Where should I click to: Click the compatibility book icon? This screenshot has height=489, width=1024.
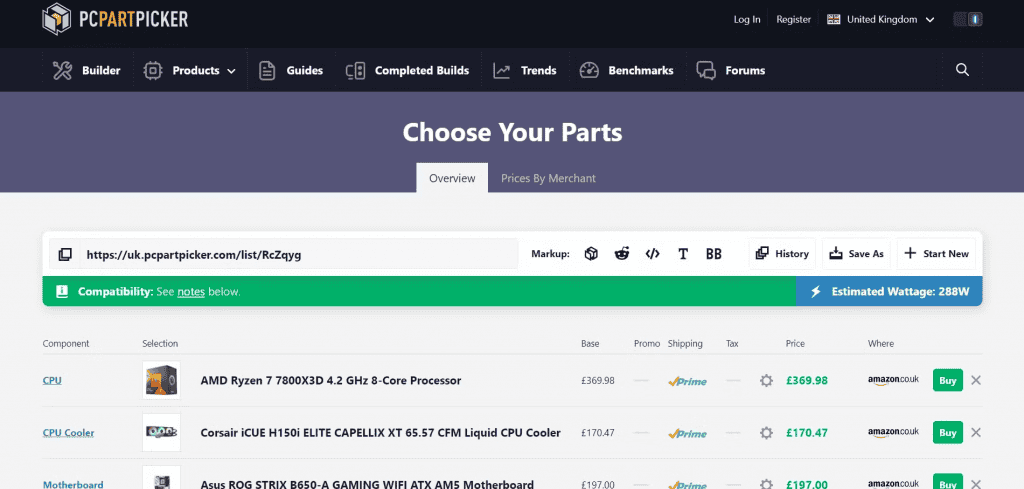pyautogui.click(x=62, y=291)
